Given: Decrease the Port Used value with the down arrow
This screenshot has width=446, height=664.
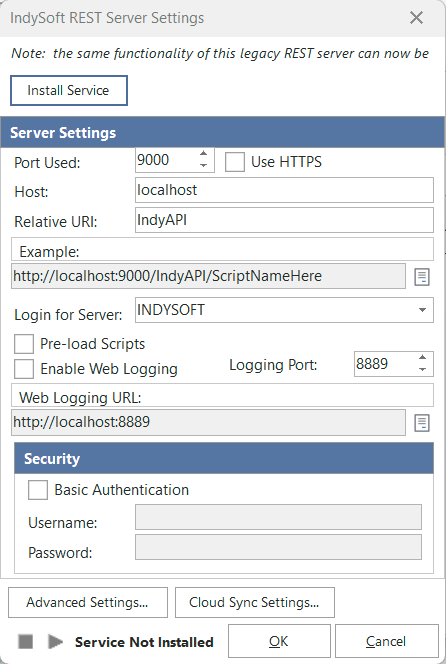Looking at the screenshot, I should [x=204, y=166].
